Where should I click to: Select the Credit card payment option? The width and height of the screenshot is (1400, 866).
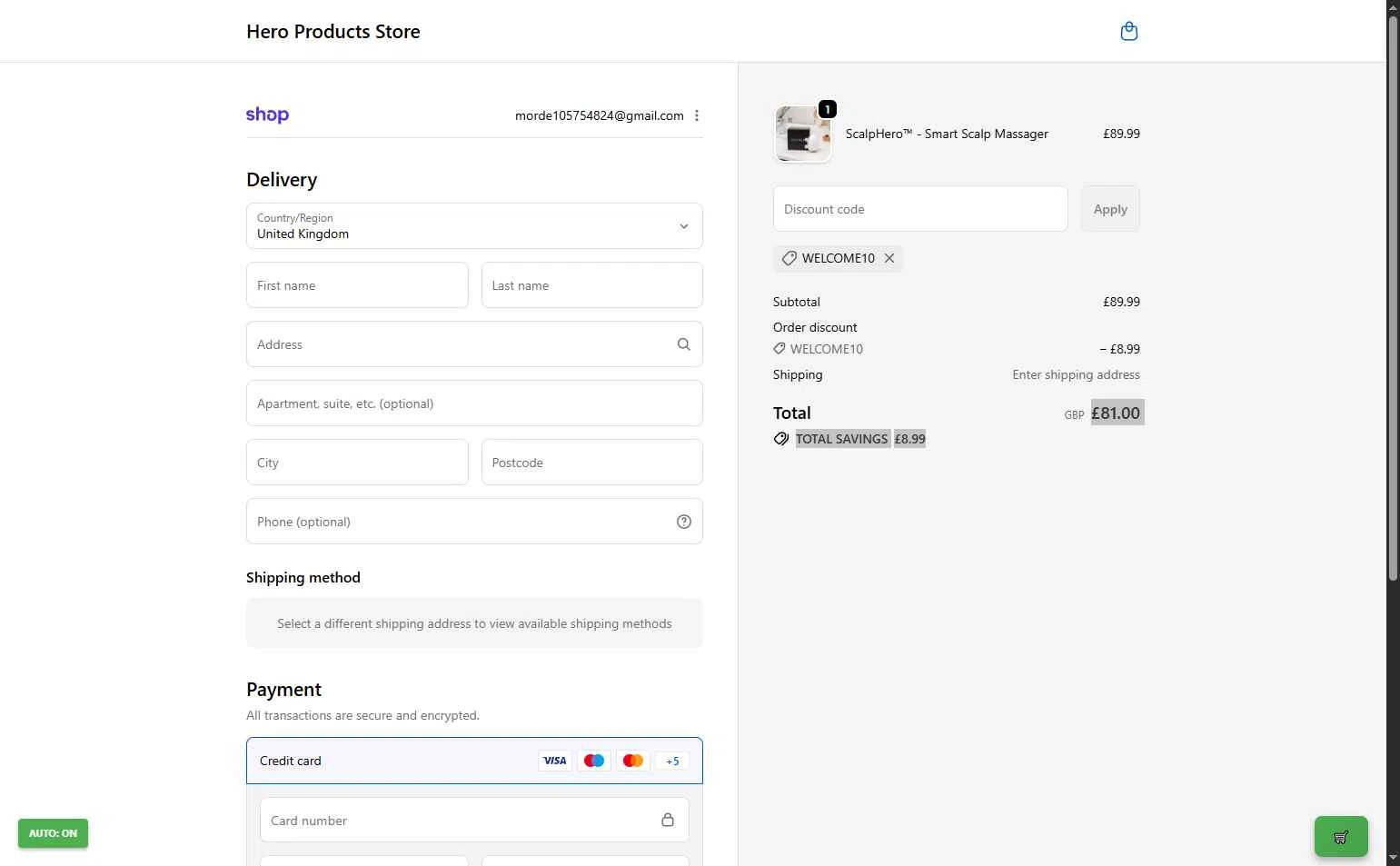pyautogui.click(x=291, y=761)
